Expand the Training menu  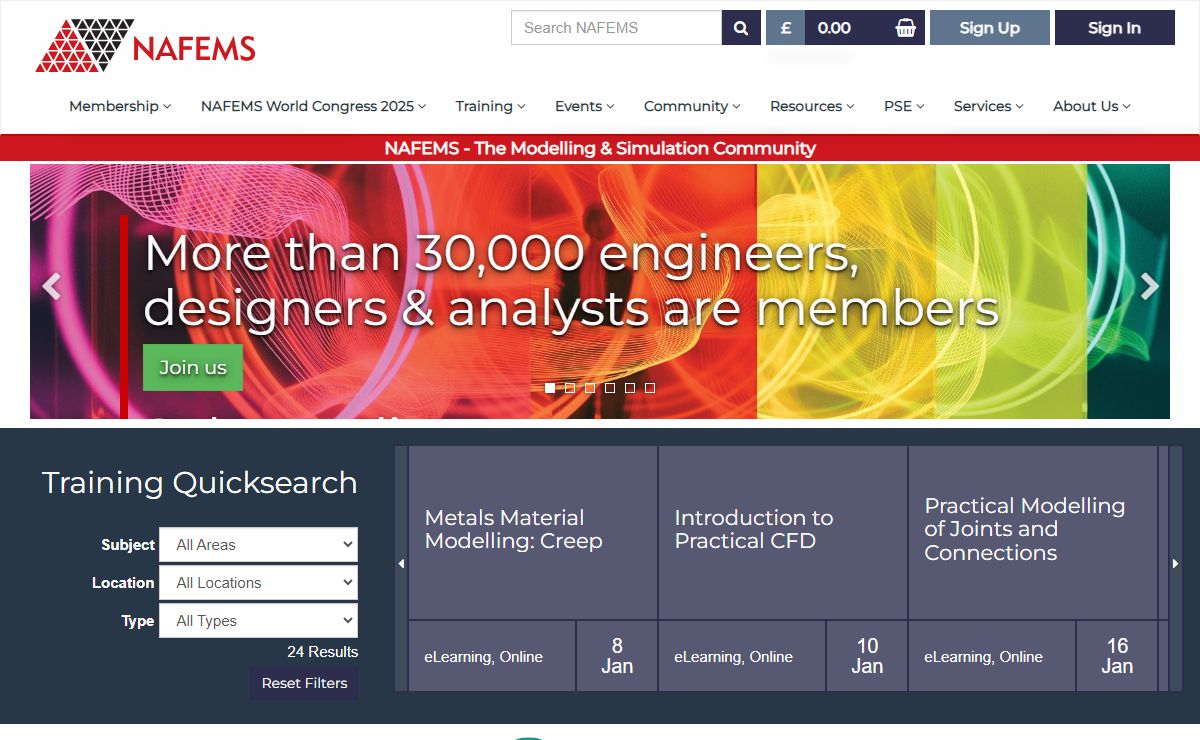click(490, 106)
